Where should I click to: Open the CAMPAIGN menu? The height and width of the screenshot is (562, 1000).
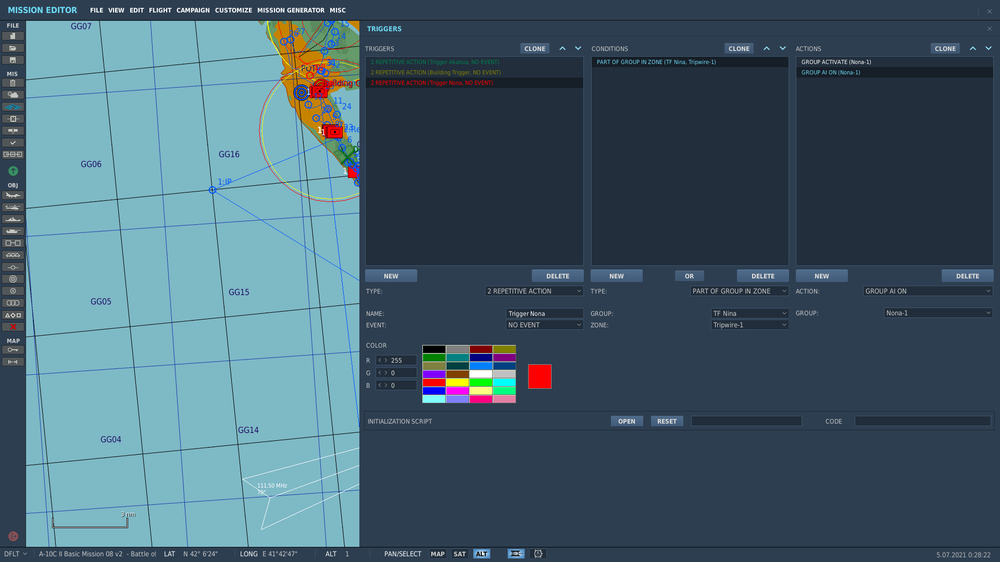(193, 10)
